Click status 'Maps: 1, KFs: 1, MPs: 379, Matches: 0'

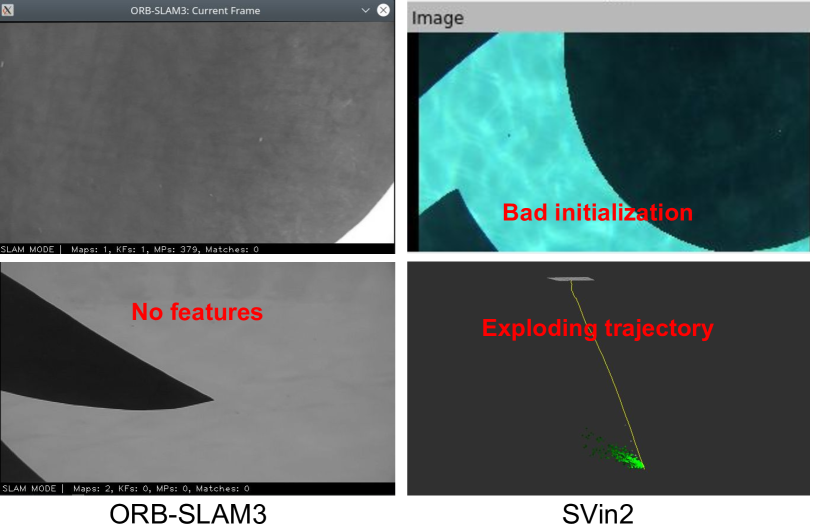tap(165, 249)
